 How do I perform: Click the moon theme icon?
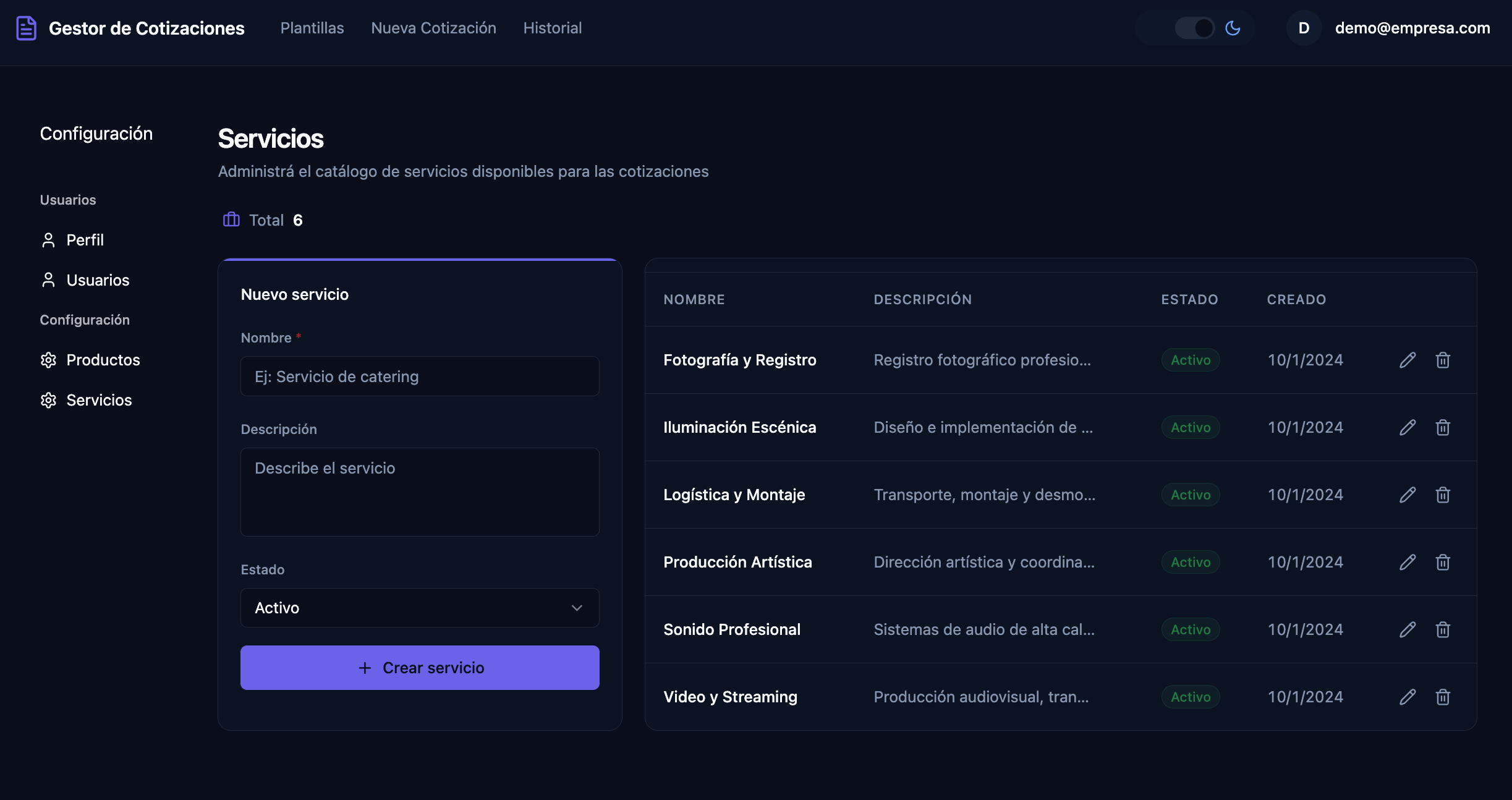pos(1233,28)
